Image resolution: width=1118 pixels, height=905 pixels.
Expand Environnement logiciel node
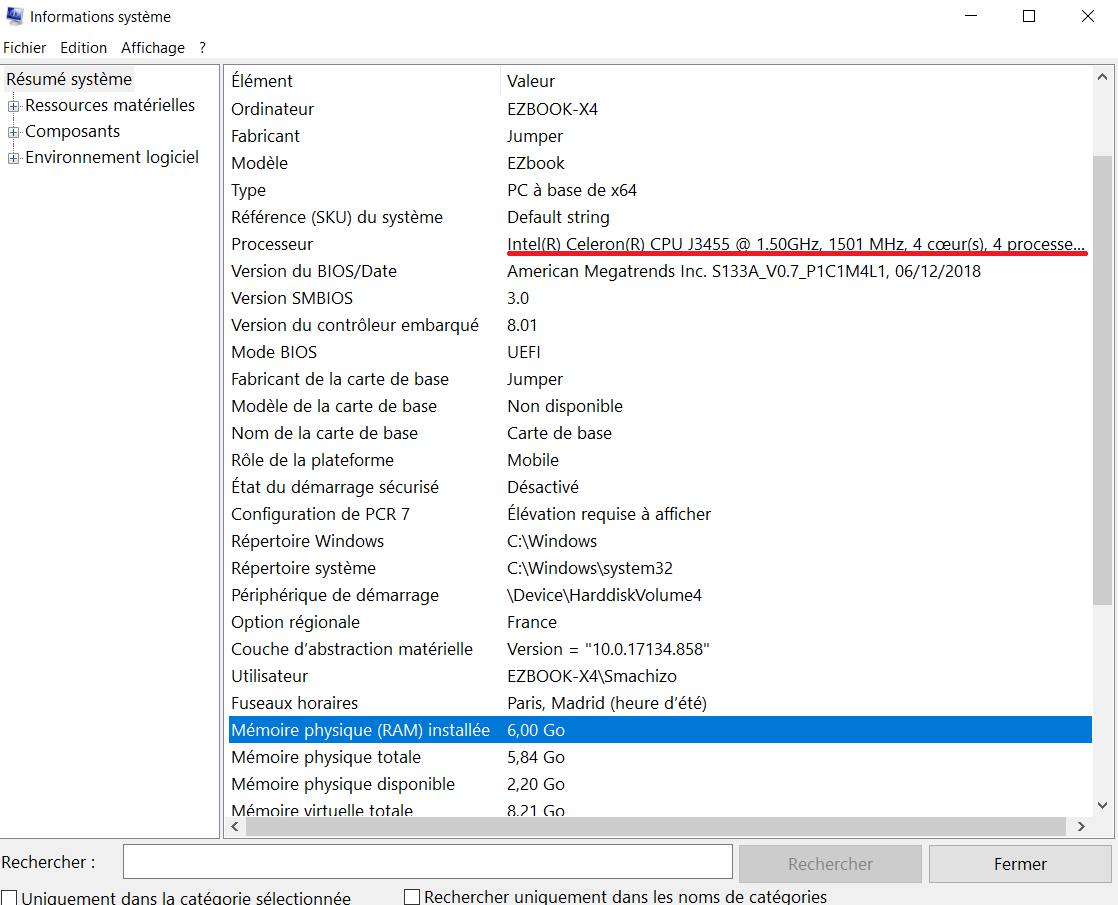pos(13,158)
